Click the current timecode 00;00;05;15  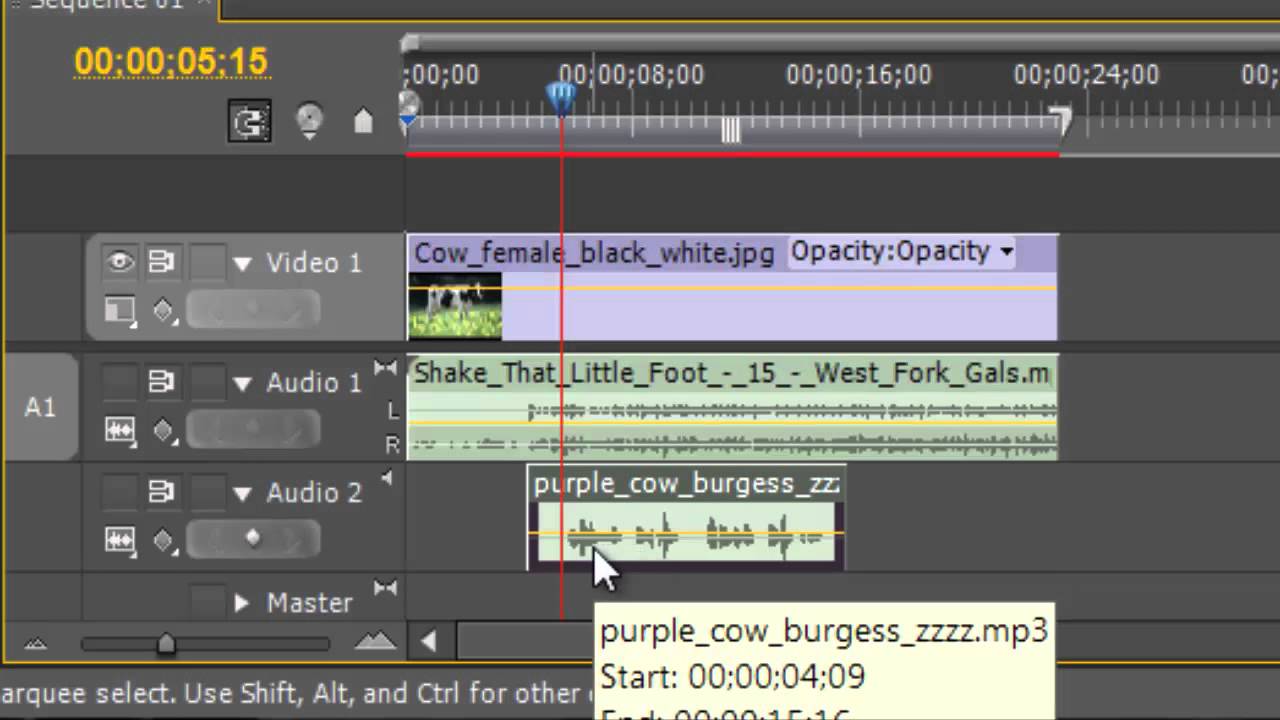pos(171,62)
